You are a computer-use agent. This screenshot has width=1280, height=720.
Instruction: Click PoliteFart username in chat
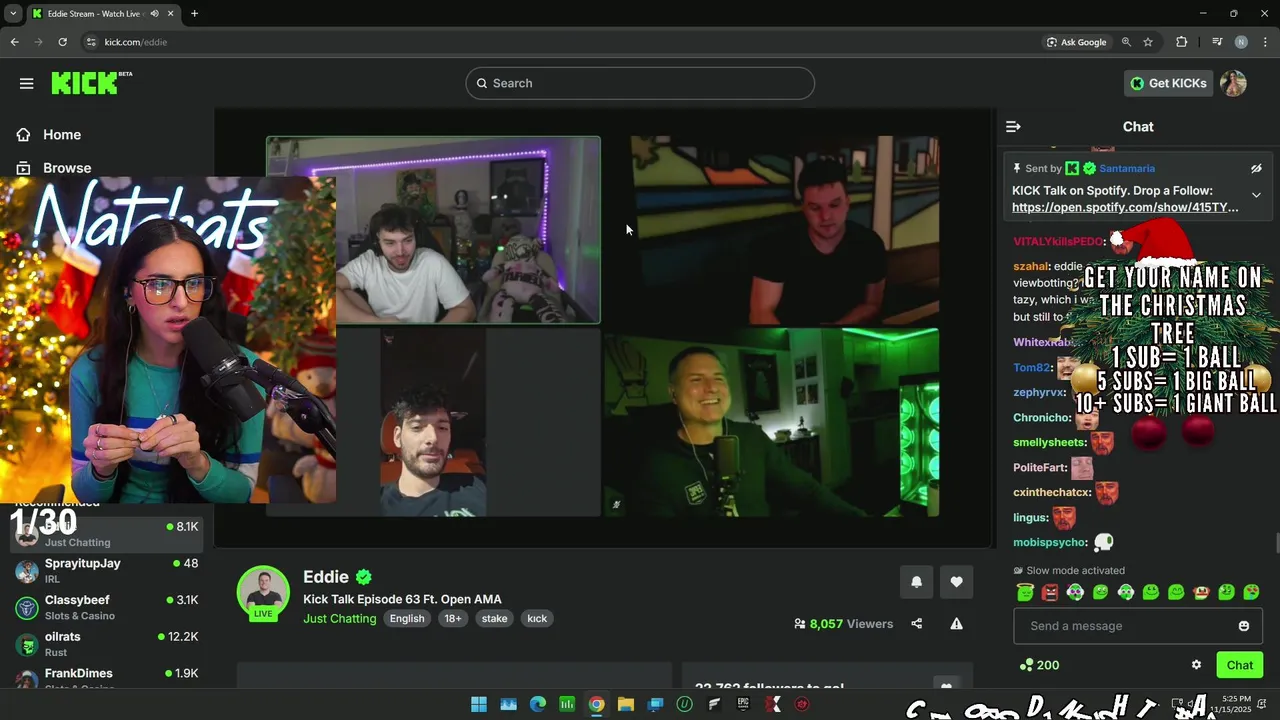click(1039, 467)
